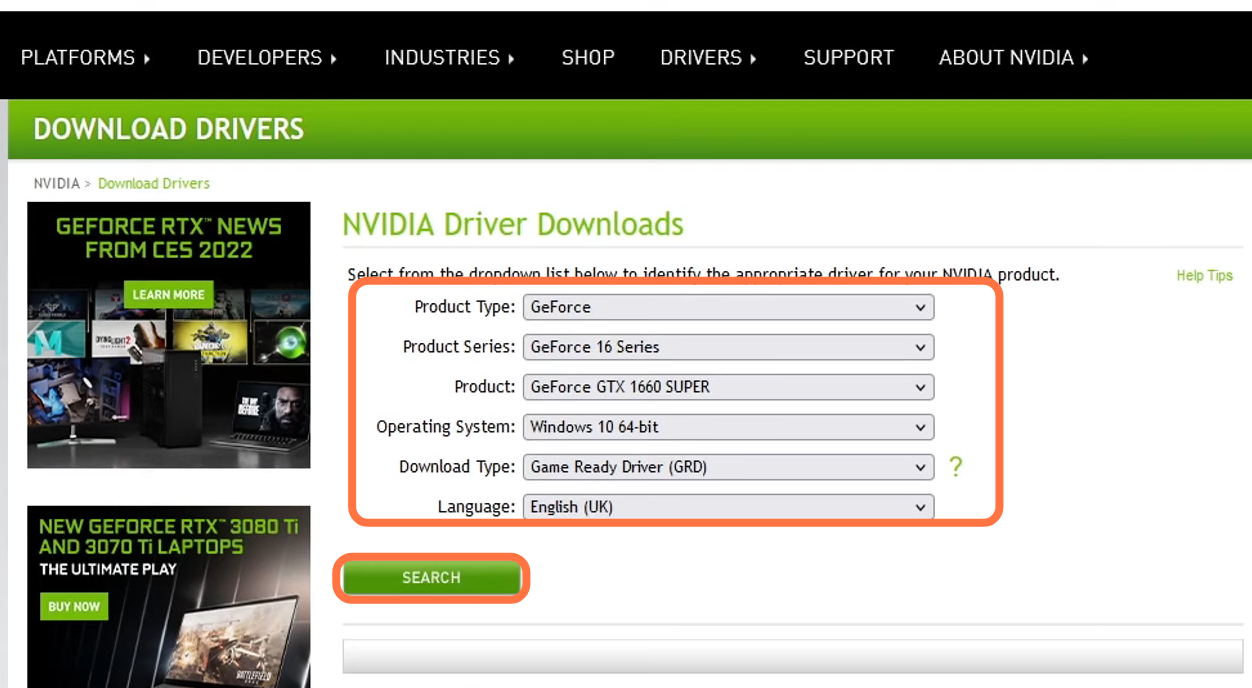Viewport: 1252px width, 688px height.
Task: Open the Product Series dropdown
Action: tap(728, 347)
